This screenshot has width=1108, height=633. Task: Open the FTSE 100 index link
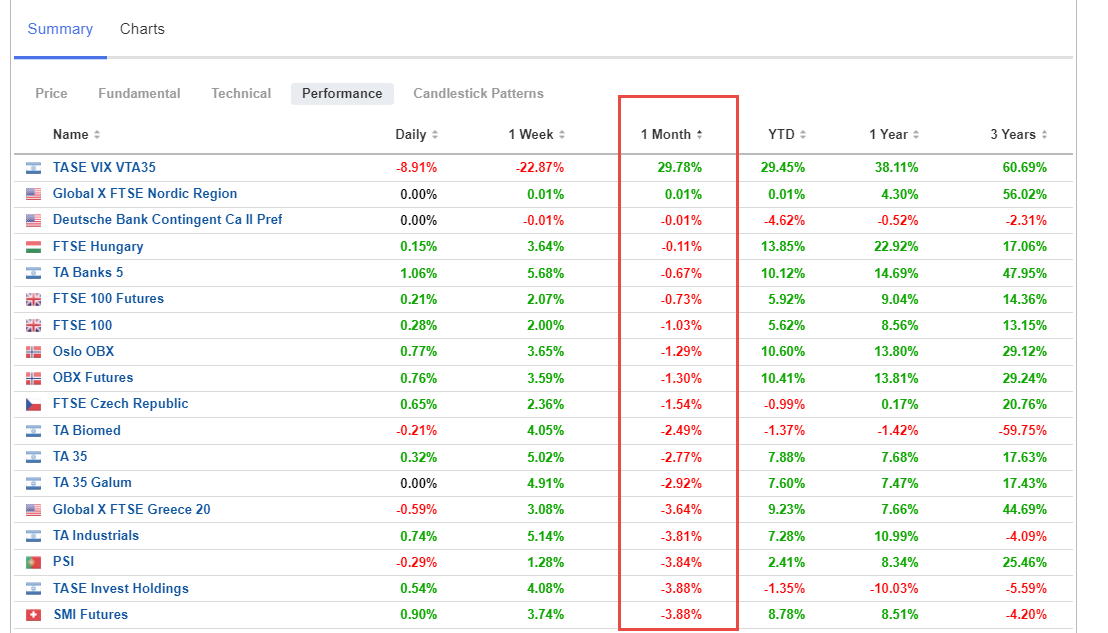(82, 326)
